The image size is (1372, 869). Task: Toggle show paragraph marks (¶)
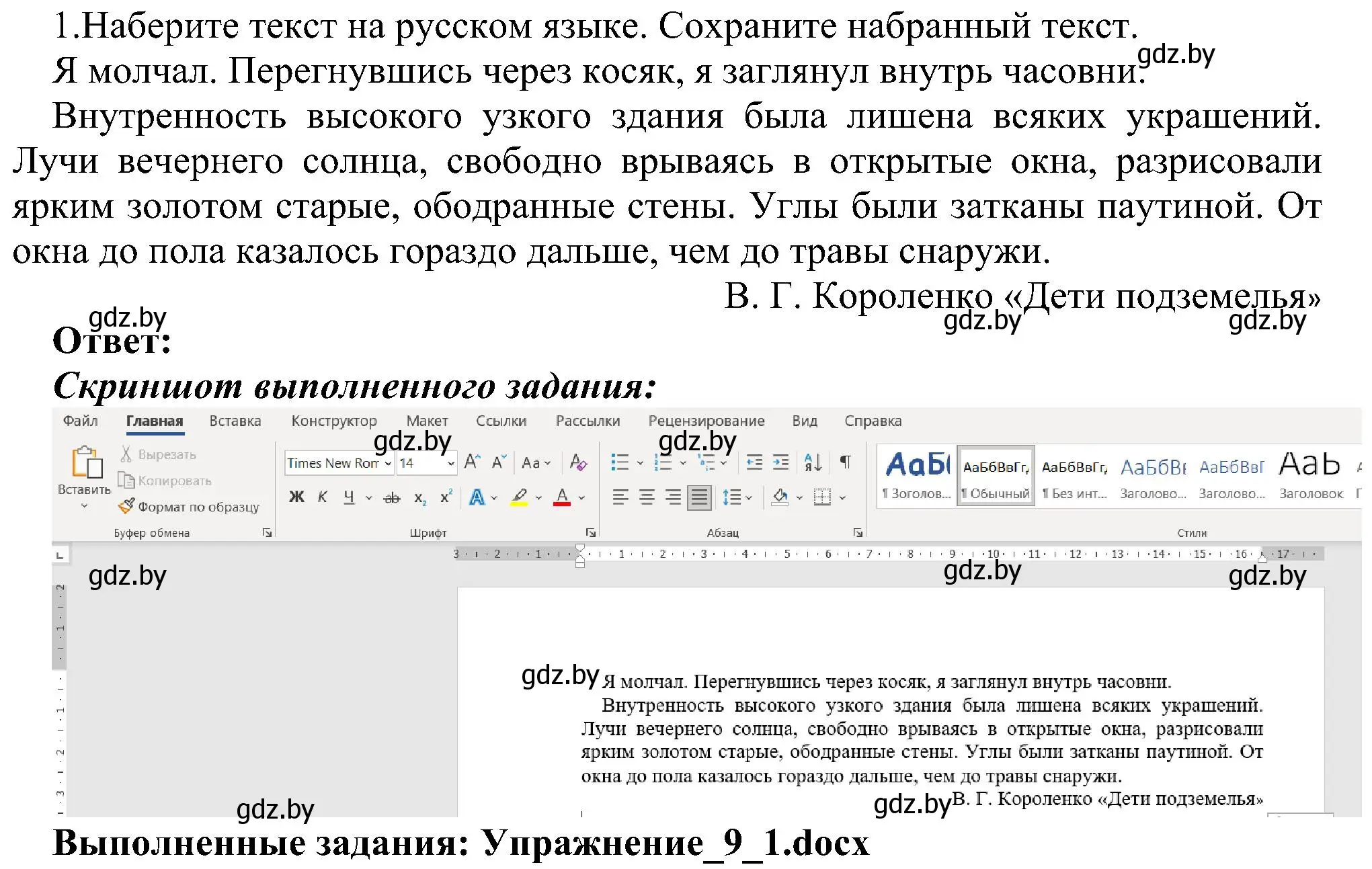click(846, 462)
